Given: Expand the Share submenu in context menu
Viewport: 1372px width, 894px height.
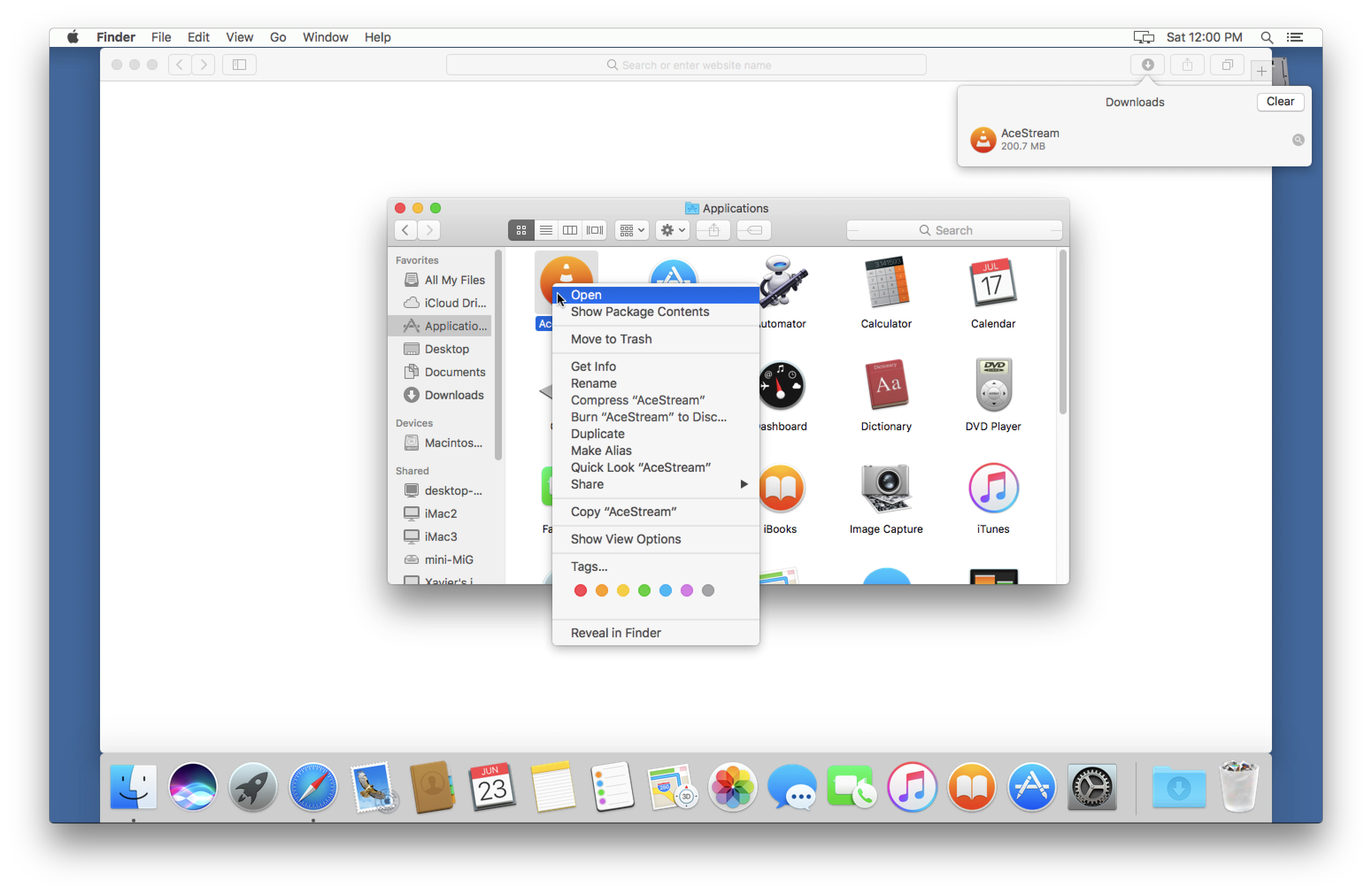Looking at the screenshot, I should pos(655,484).
